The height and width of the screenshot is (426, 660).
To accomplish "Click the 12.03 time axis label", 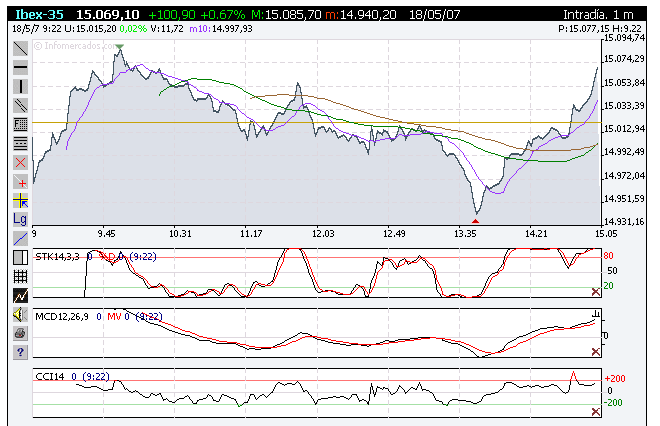I will [x=323, y=233].
